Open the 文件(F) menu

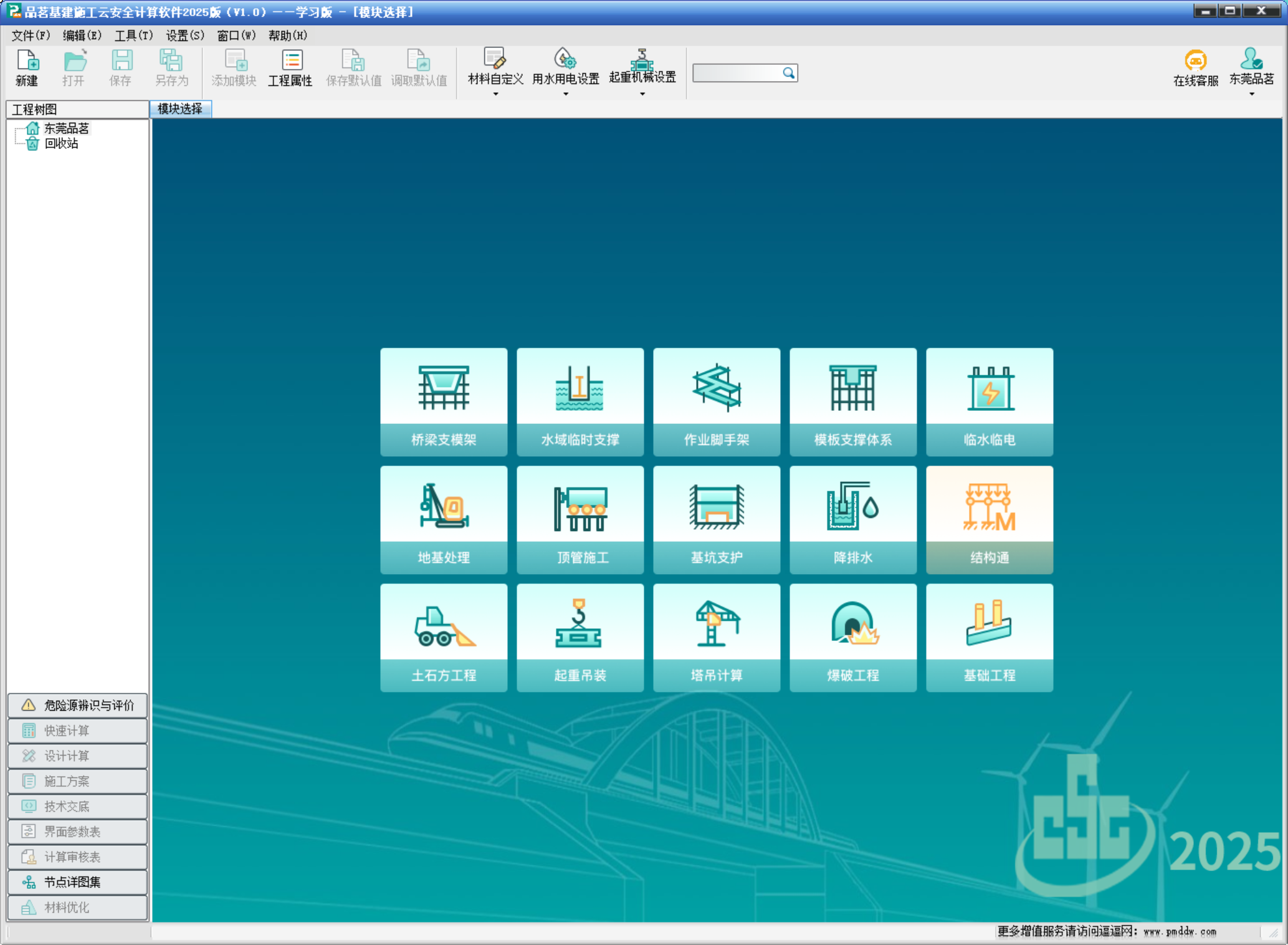pos(31,36)
